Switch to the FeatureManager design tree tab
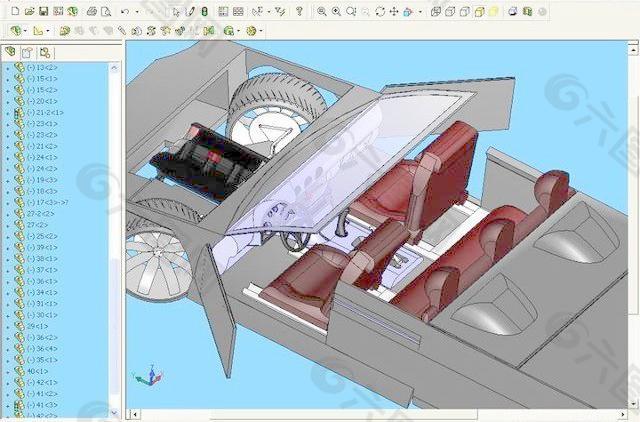 coord(10,52)
